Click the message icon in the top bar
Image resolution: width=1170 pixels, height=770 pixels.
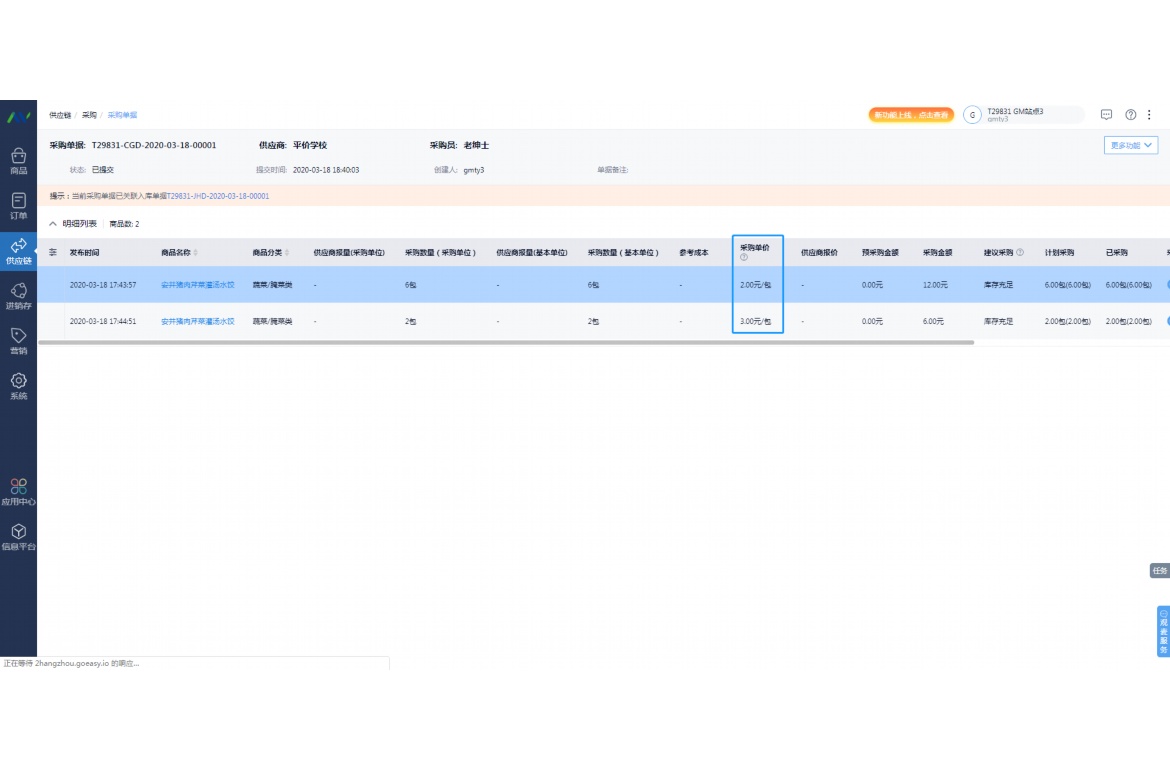1106,115
